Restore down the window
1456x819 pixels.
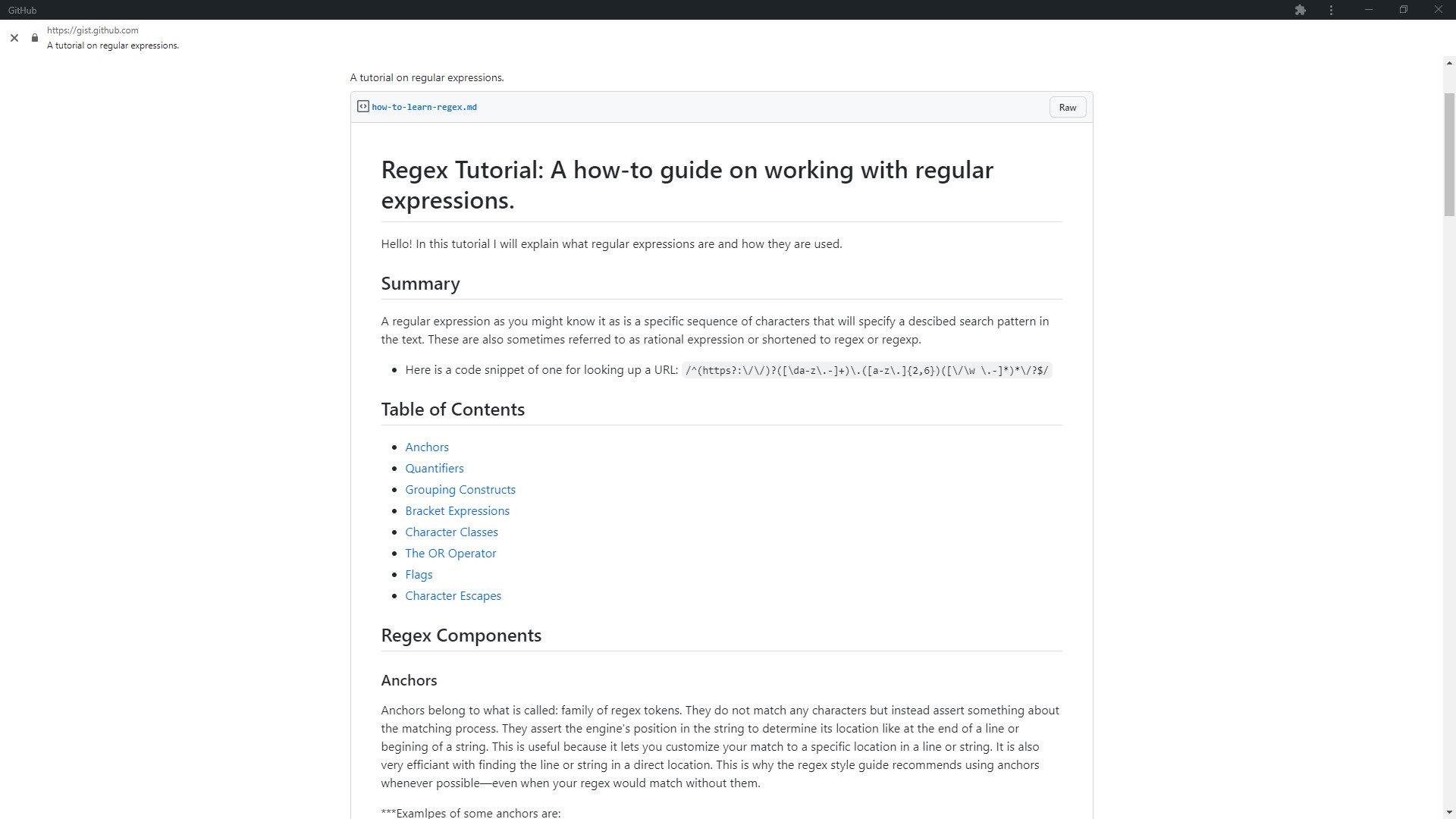click(1404, 10)
